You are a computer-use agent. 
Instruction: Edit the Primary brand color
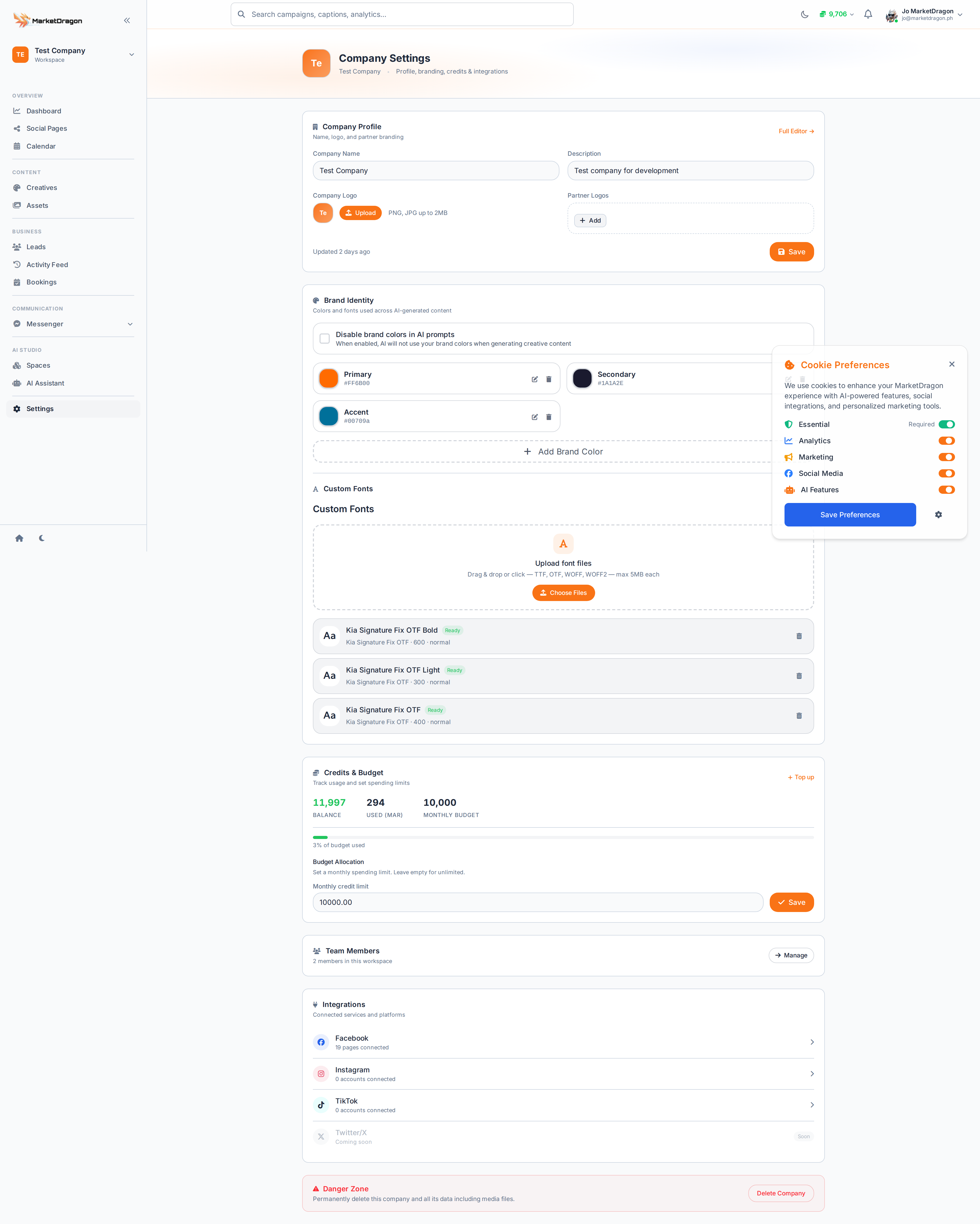(x=535, y=379)
